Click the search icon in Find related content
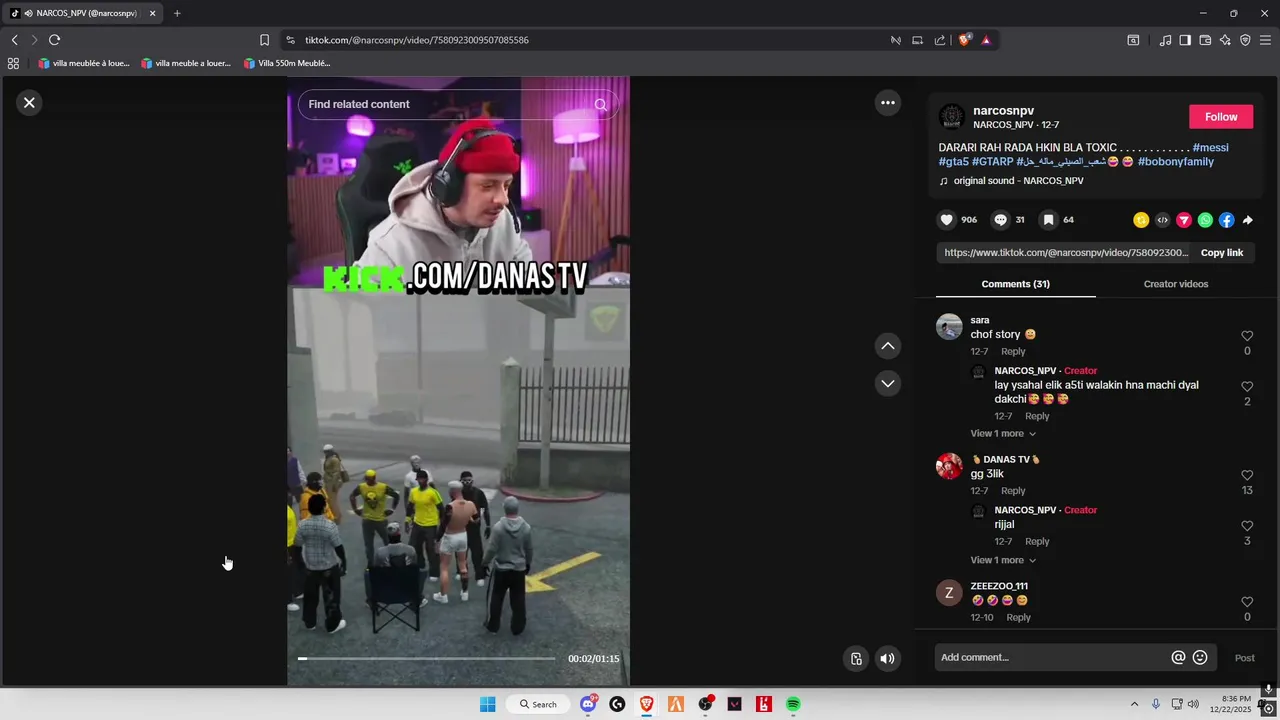The height and width of the screenshot is (720, 1280). point(601,104)
